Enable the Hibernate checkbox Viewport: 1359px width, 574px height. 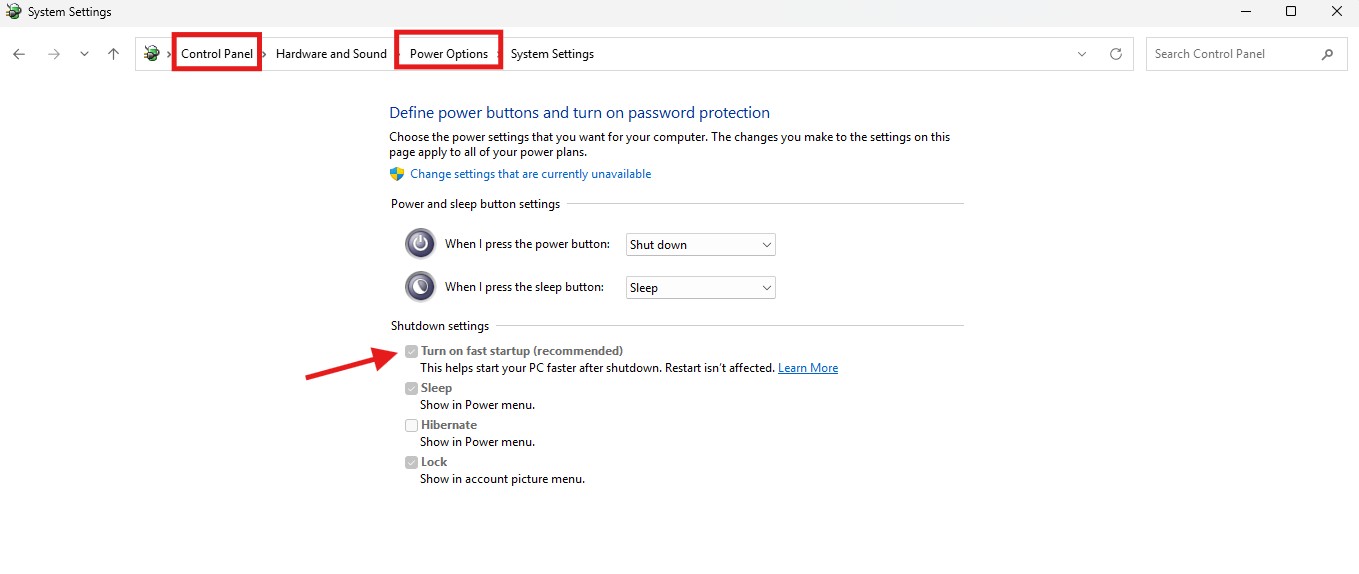(411, 425)
